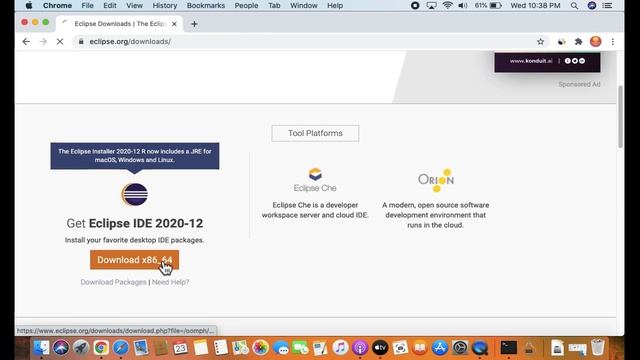
Task: Bookmark this page with the star icon
Action: (540, 42)
